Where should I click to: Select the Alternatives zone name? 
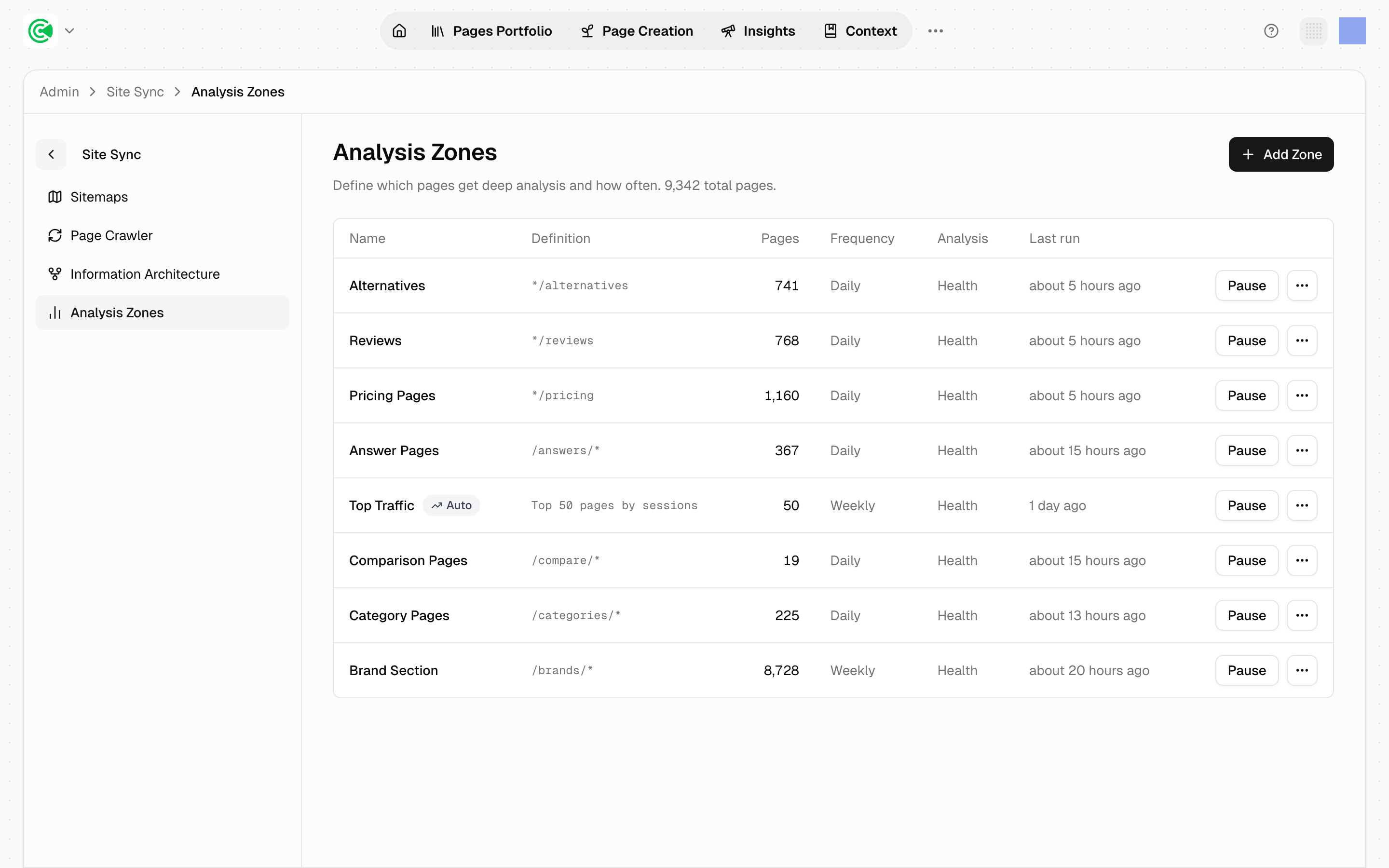click(x=387, y=285)
